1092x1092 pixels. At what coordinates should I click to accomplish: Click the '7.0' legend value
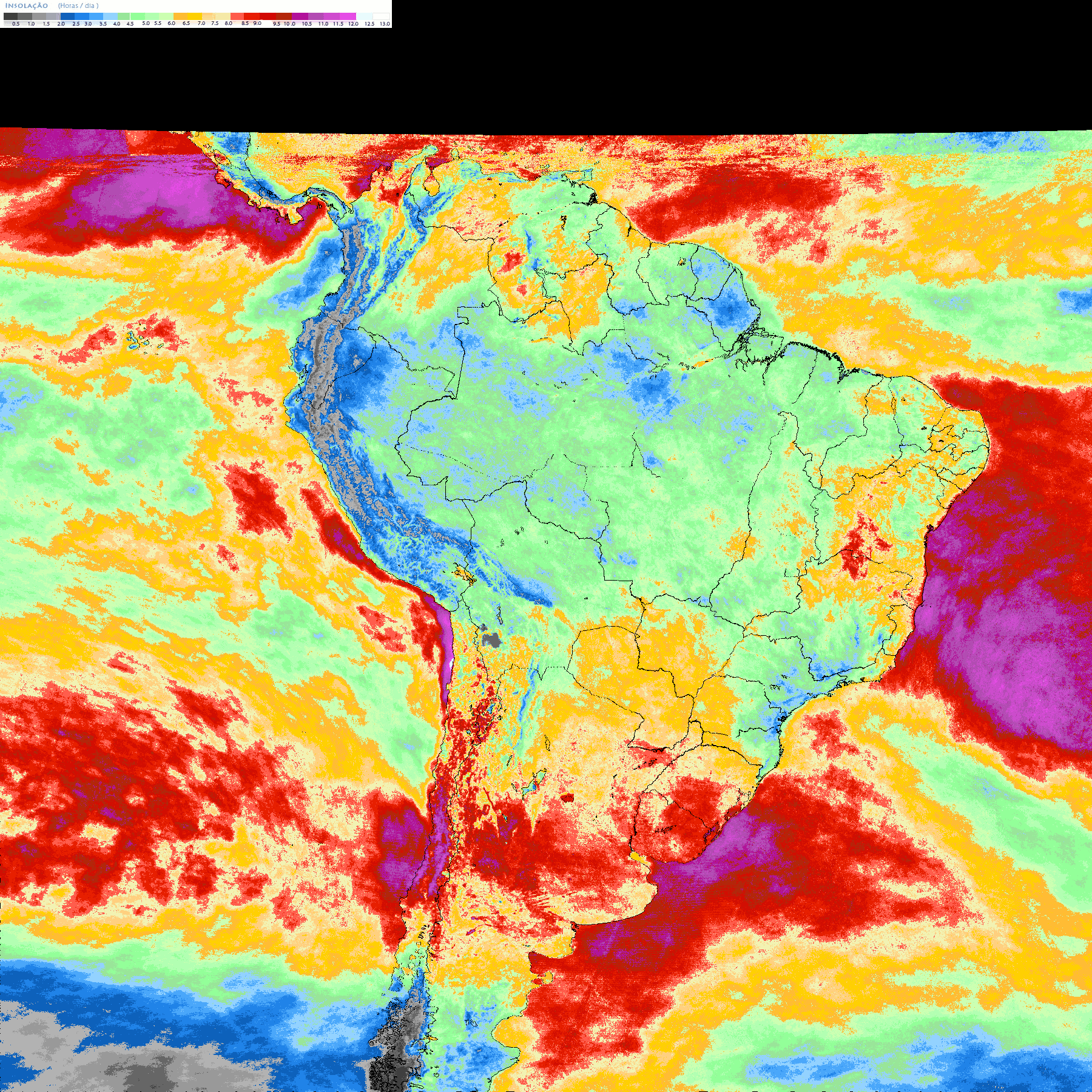pyautogui.click(x=201, y=23)
